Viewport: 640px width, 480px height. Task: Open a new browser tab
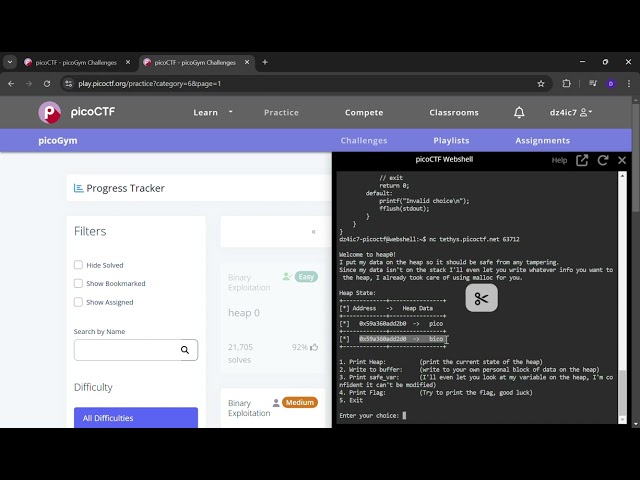(265, 62)
